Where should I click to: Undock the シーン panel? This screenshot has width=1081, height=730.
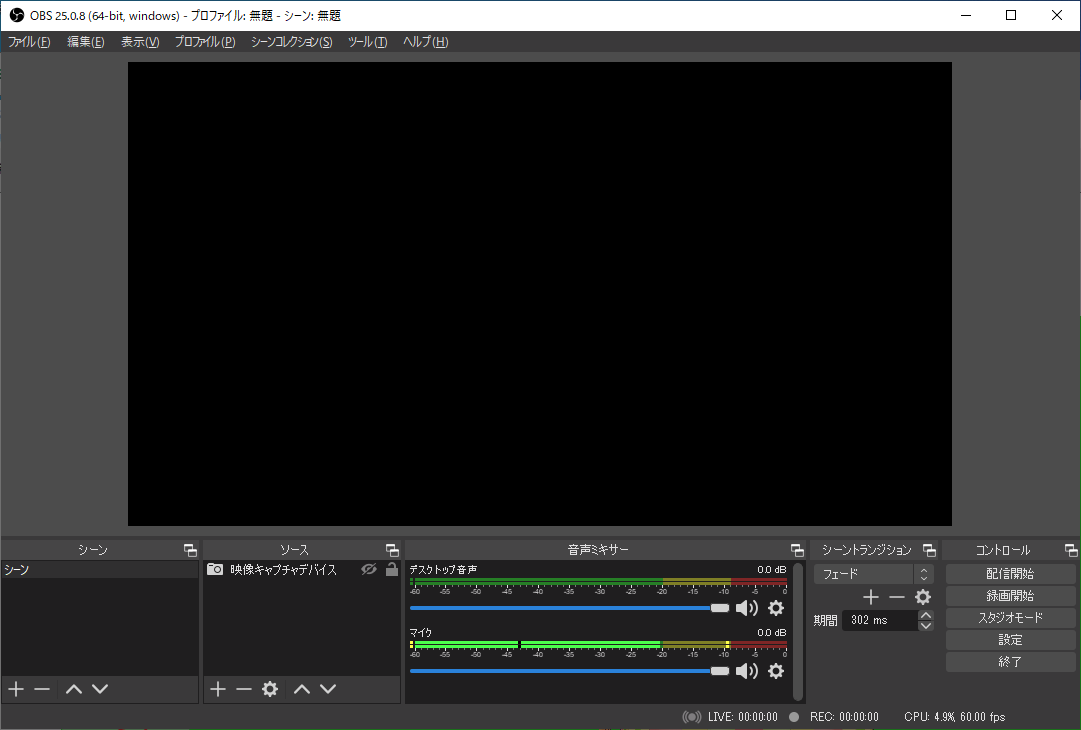pyautogui.click(x=190, y=550)
